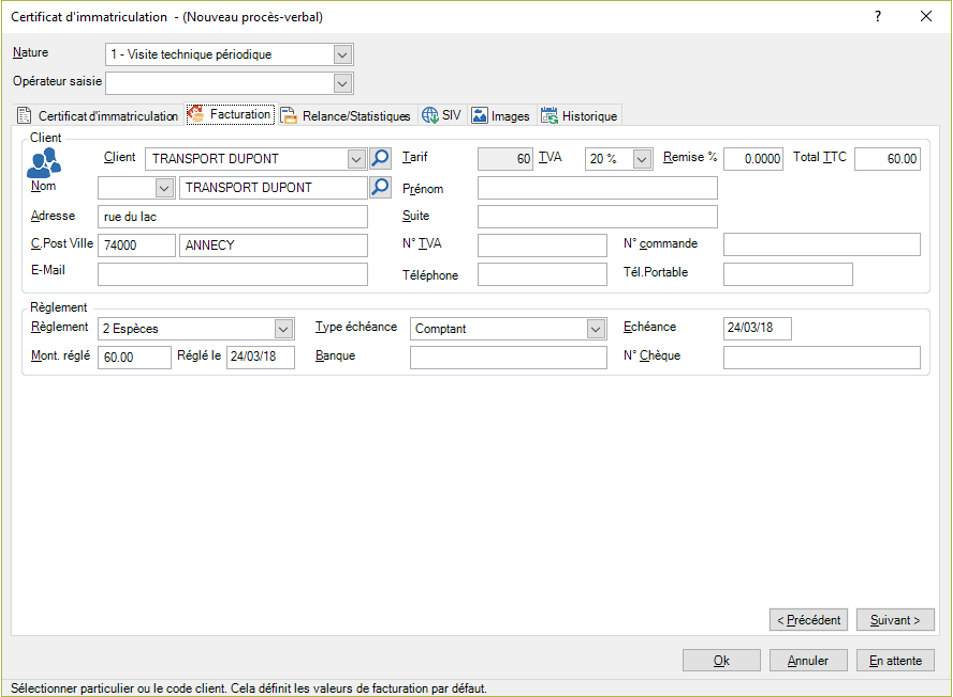Screen dimensions: 953x697
Task: Click the Ok button
Action: pos(720,660)
